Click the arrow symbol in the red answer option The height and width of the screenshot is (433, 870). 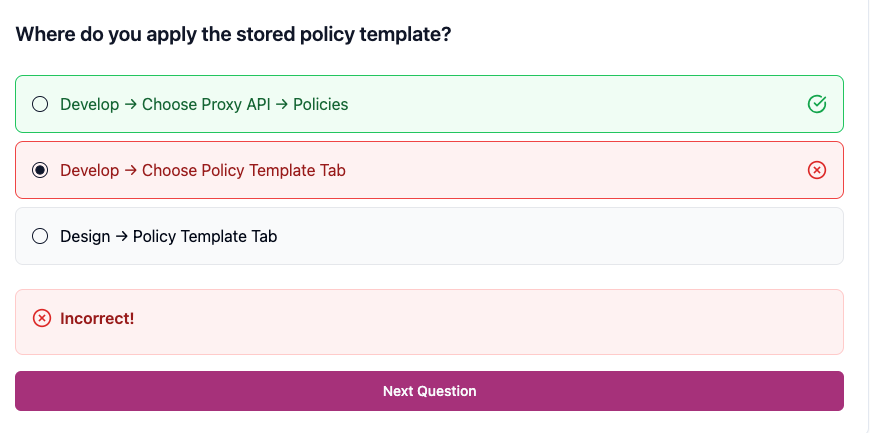[130, 171]
